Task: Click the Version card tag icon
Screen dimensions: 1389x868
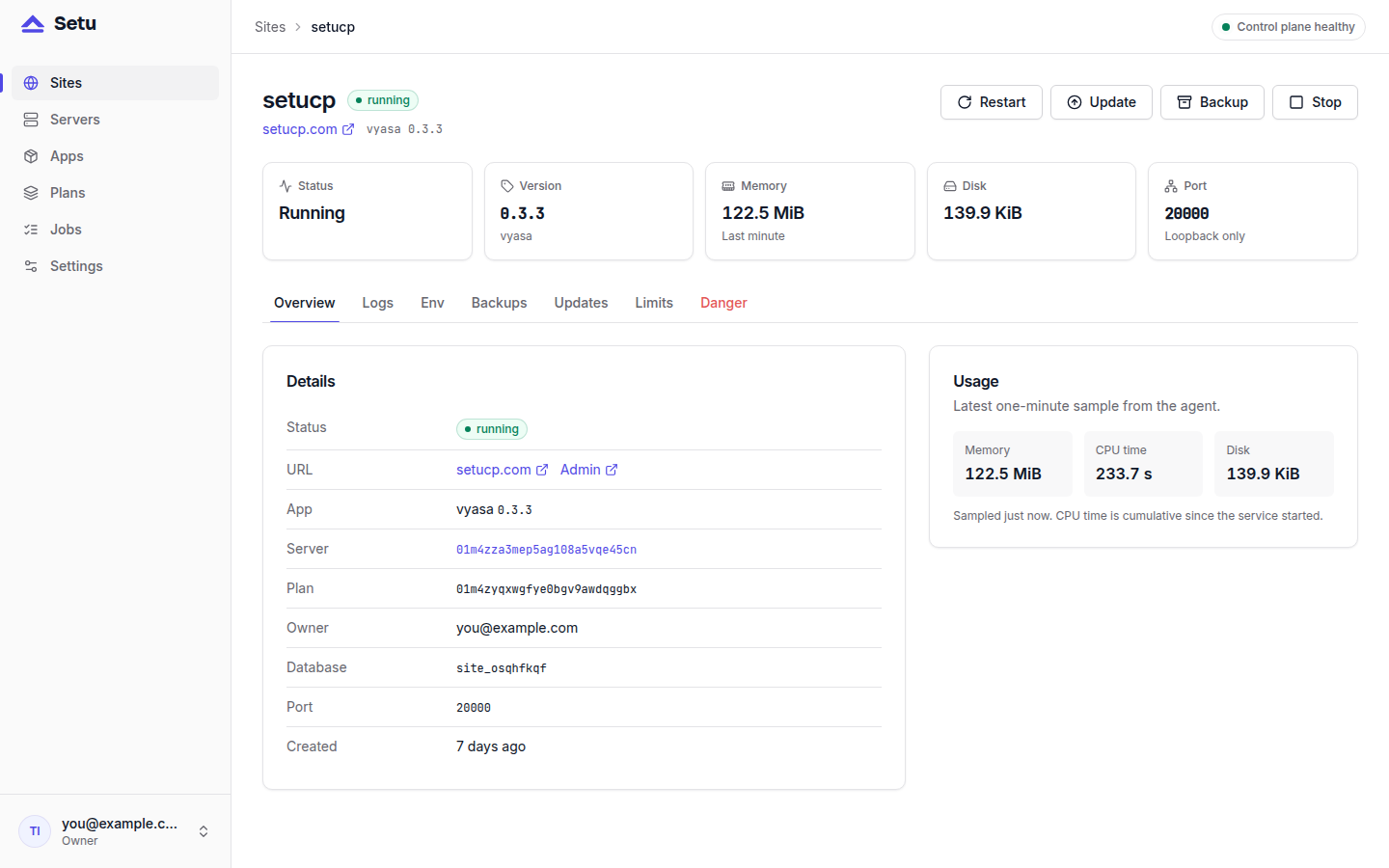Action: coord(506,186)
